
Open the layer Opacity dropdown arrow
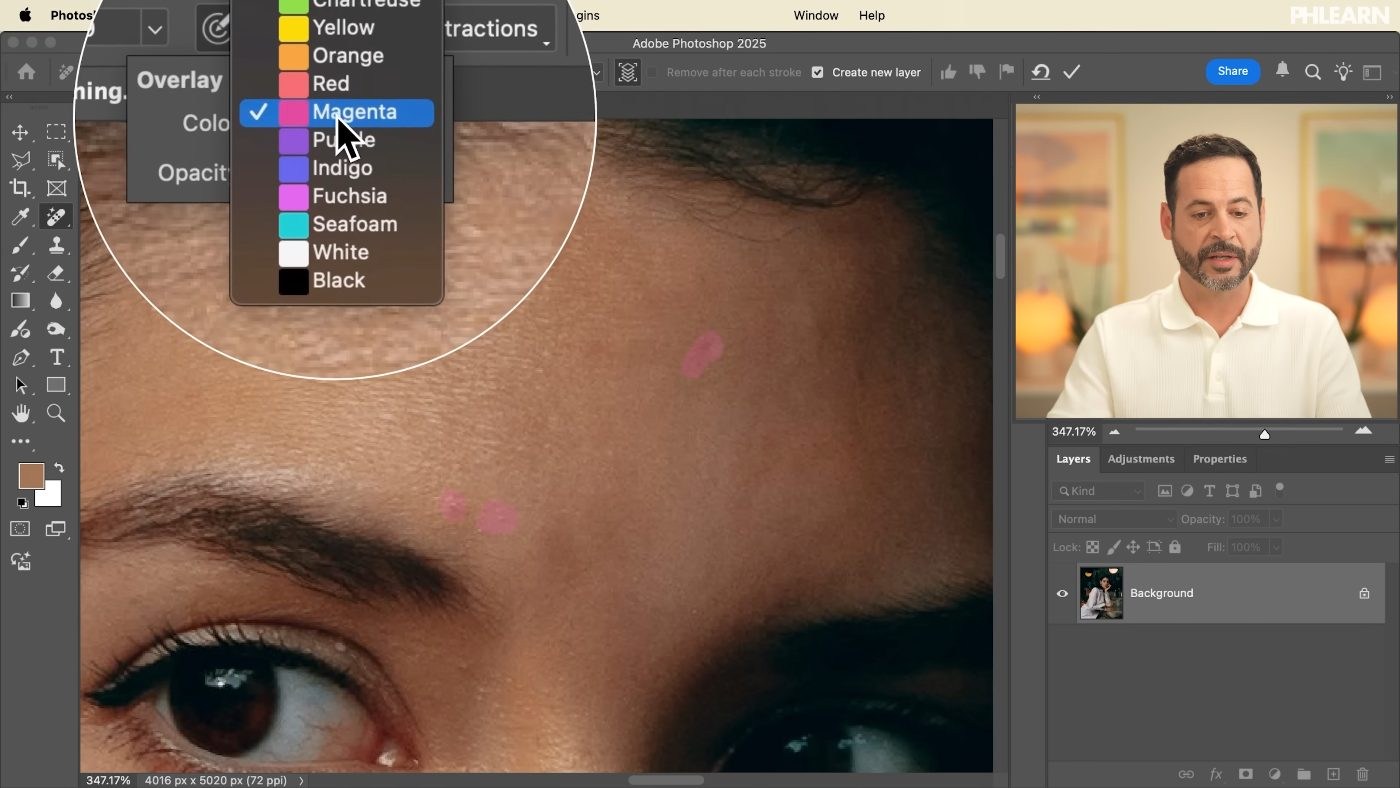[1275, 519]
